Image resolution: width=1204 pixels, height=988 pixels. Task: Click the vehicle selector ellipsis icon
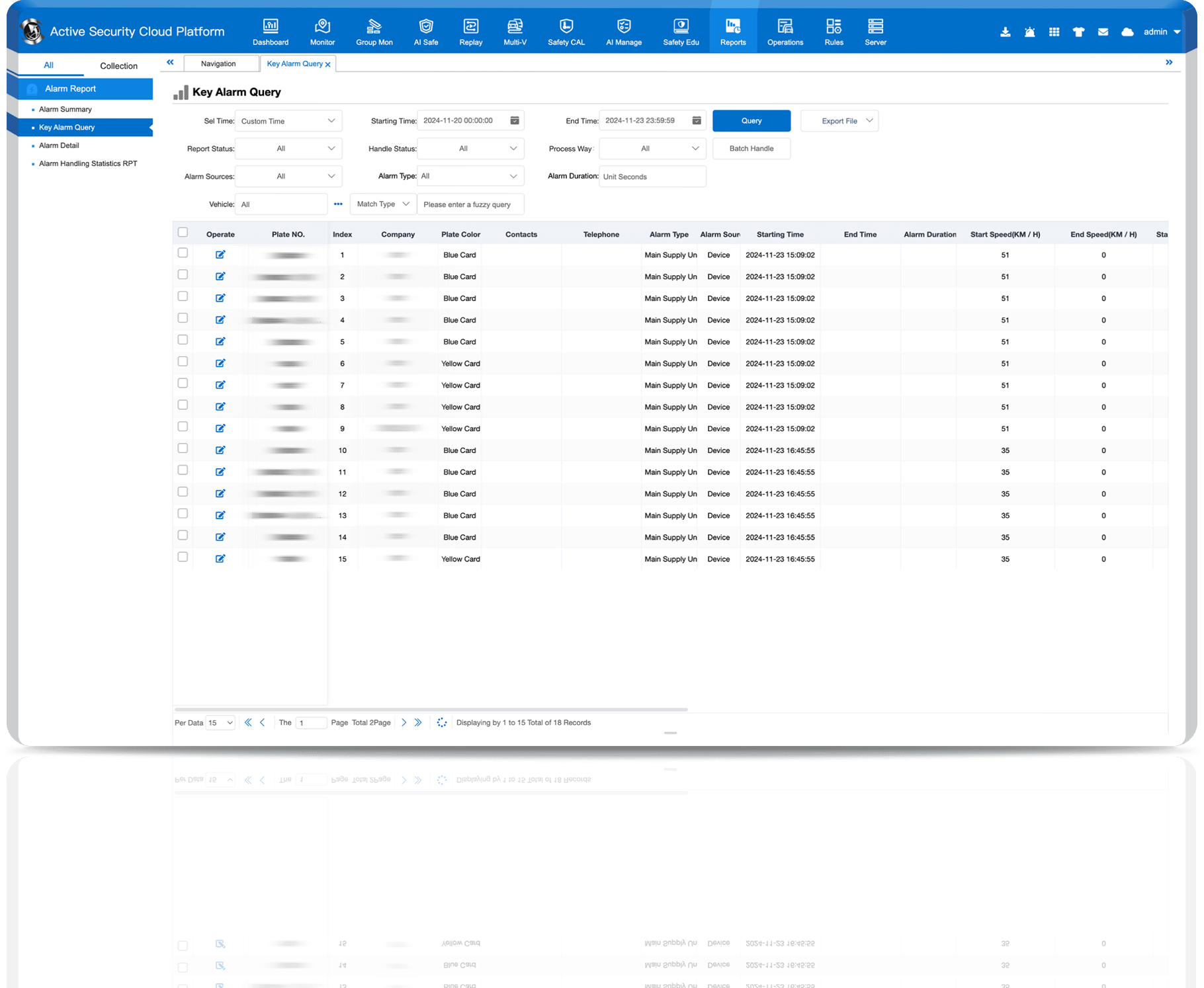(x=338, y=204)
